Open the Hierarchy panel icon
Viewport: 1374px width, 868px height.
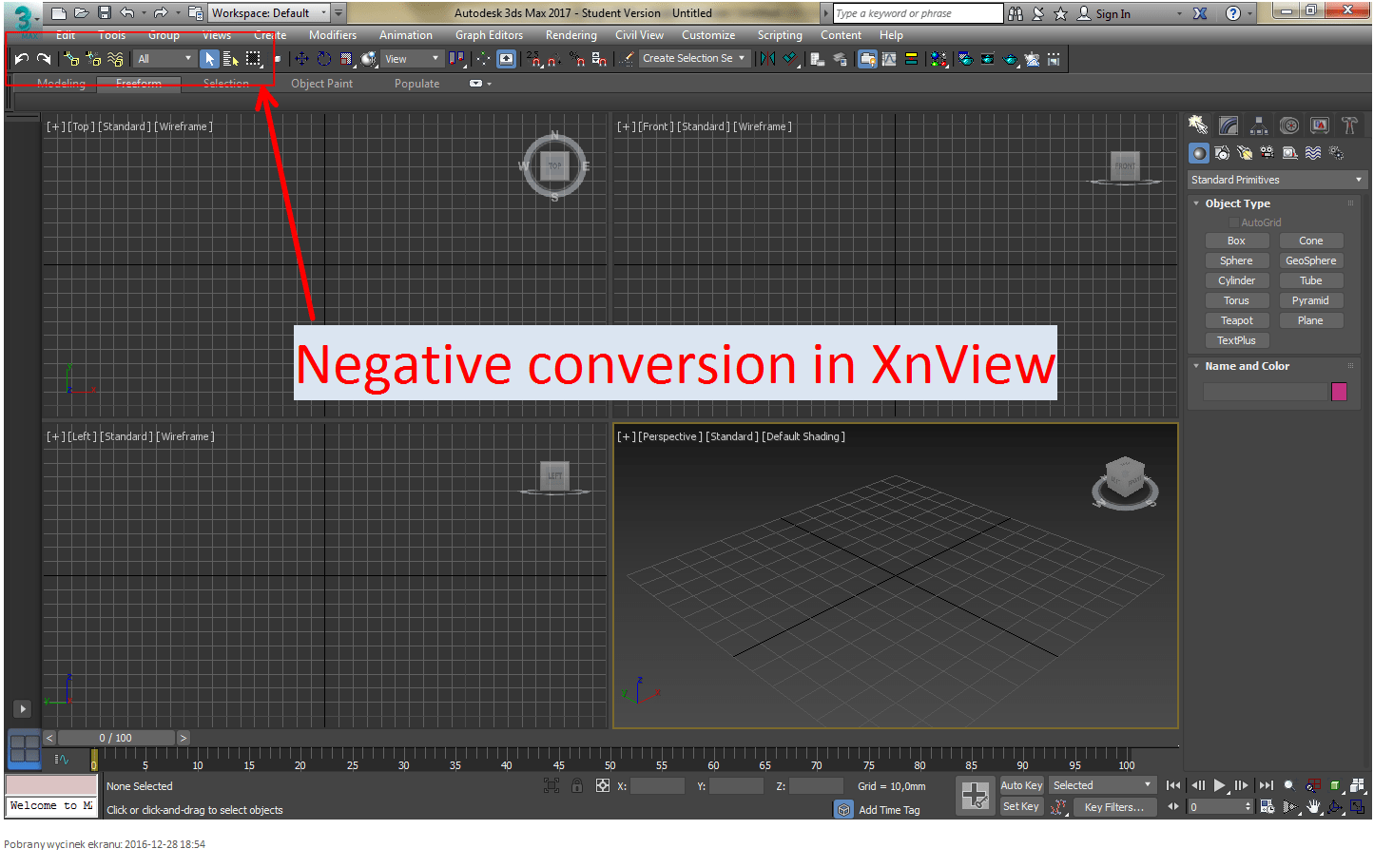(1259, 125)
